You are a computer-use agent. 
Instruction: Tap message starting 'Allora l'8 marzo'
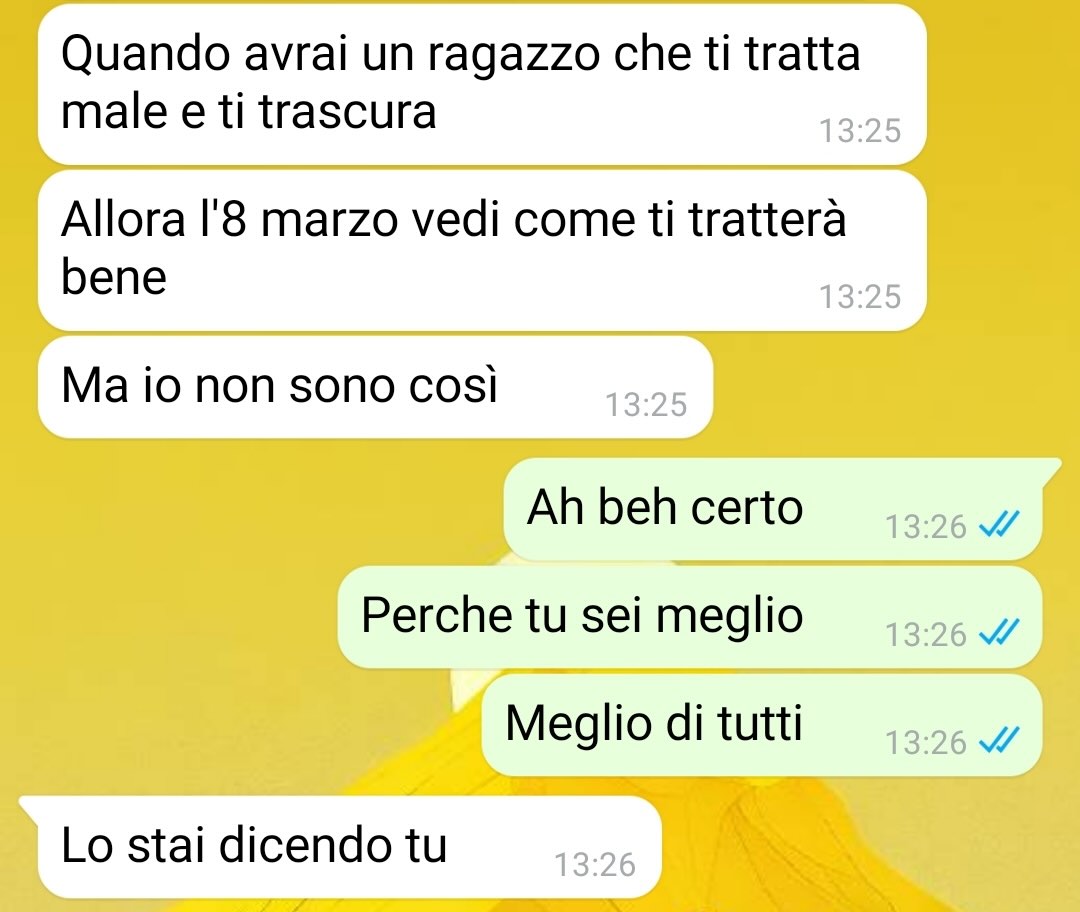[x=482, y=251]
